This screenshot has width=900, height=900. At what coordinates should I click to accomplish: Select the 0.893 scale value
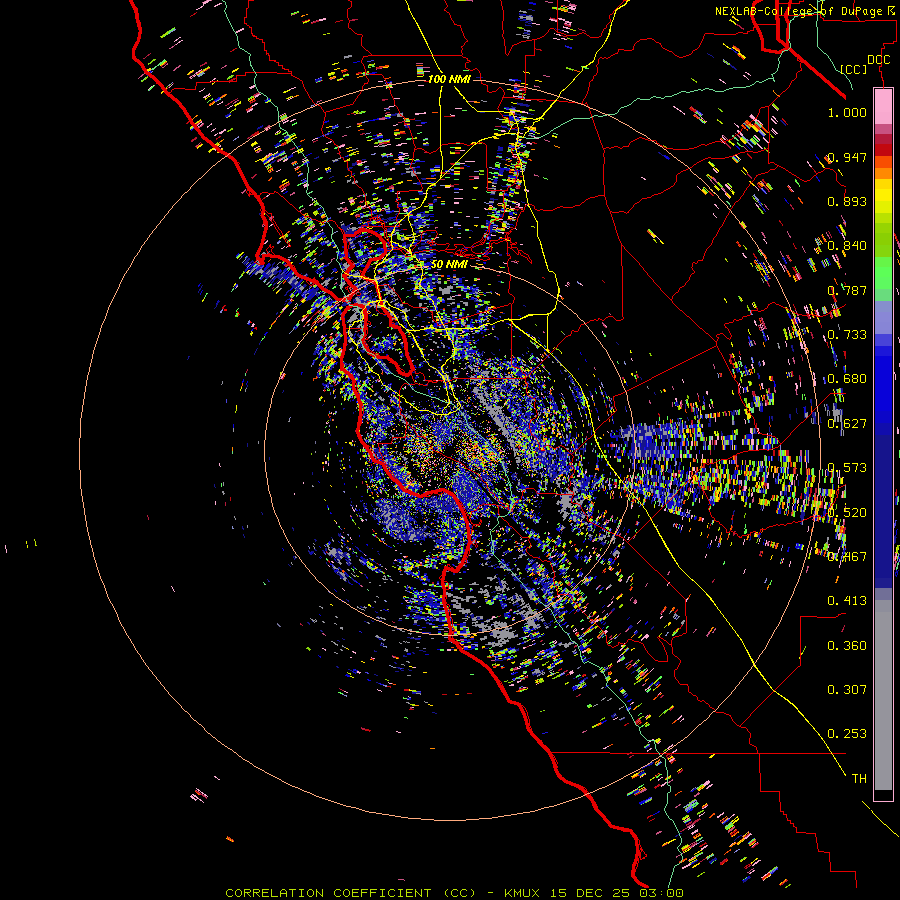pos(847,201)
